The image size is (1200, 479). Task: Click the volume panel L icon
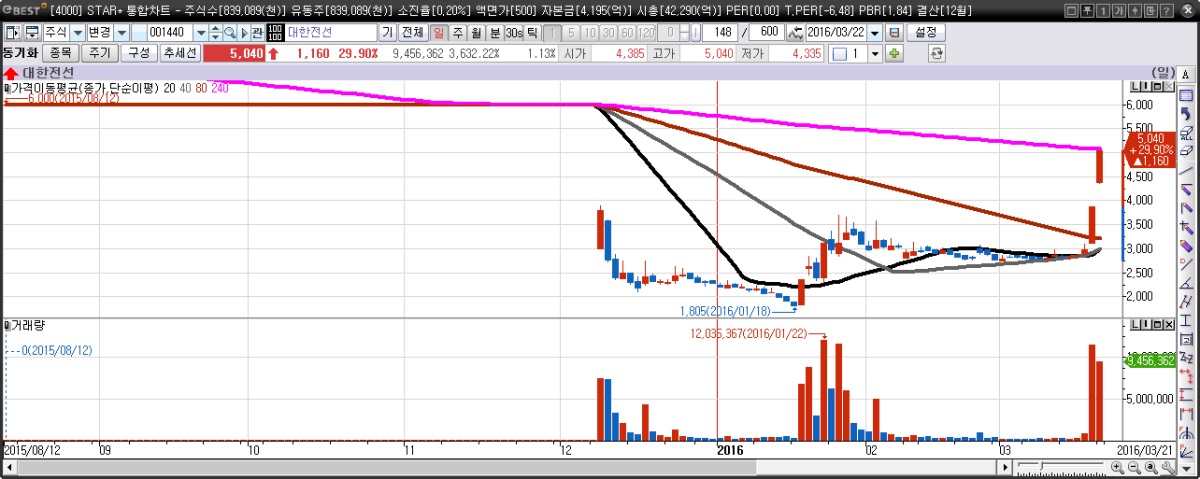click(x=1135, y=325)
